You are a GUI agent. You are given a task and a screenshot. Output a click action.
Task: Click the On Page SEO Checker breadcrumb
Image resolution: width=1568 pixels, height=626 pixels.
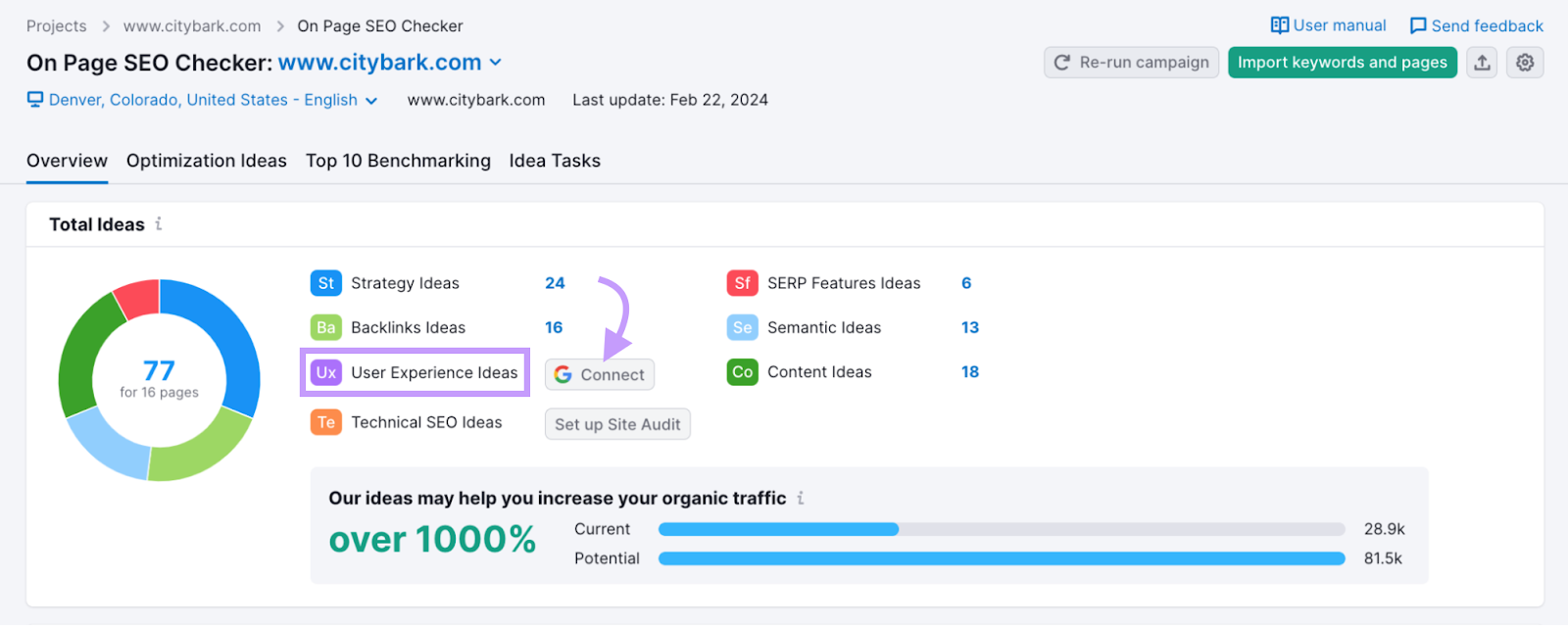pos(380,25)
